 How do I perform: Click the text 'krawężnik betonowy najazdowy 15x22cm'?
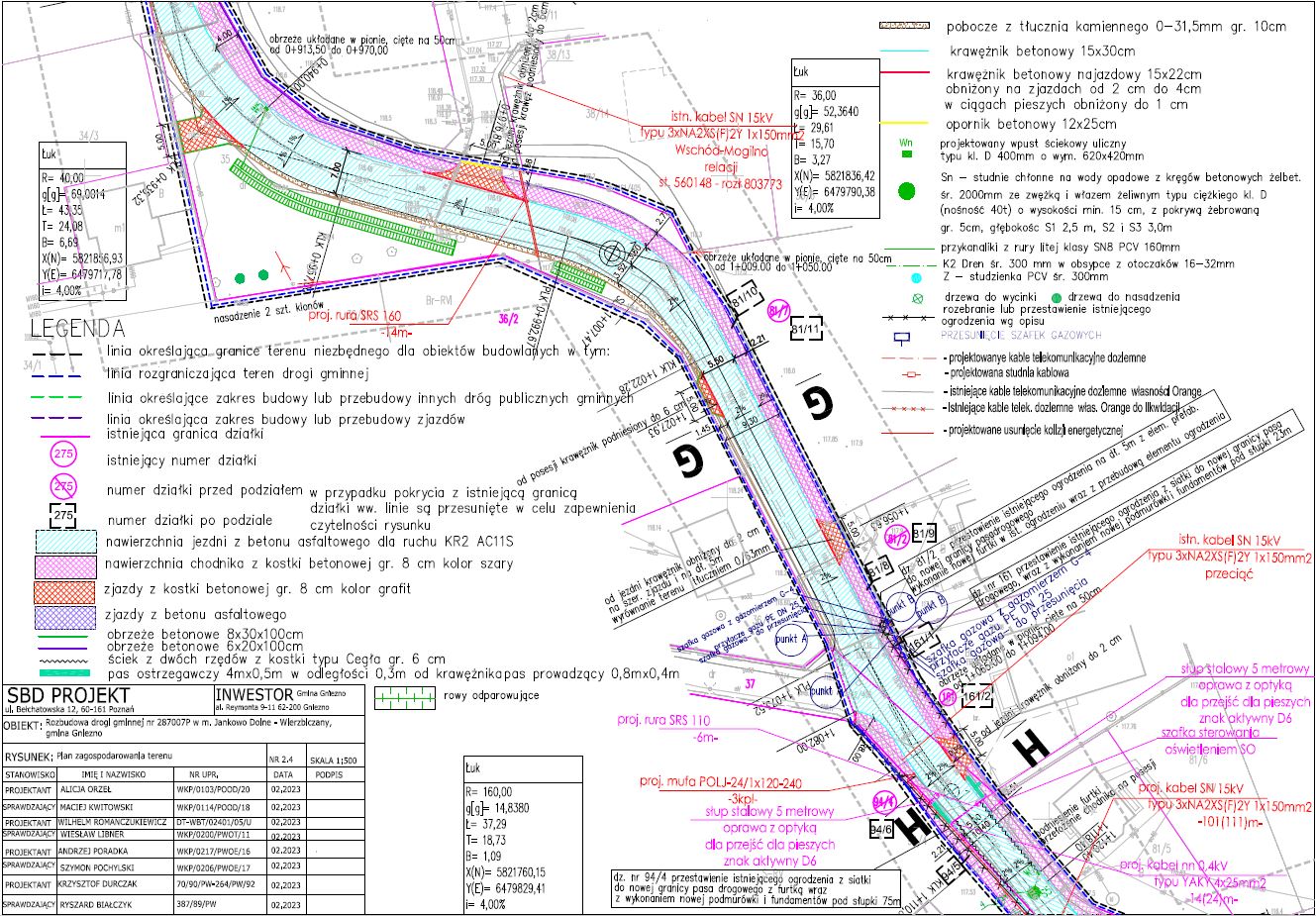(1073, 73)
